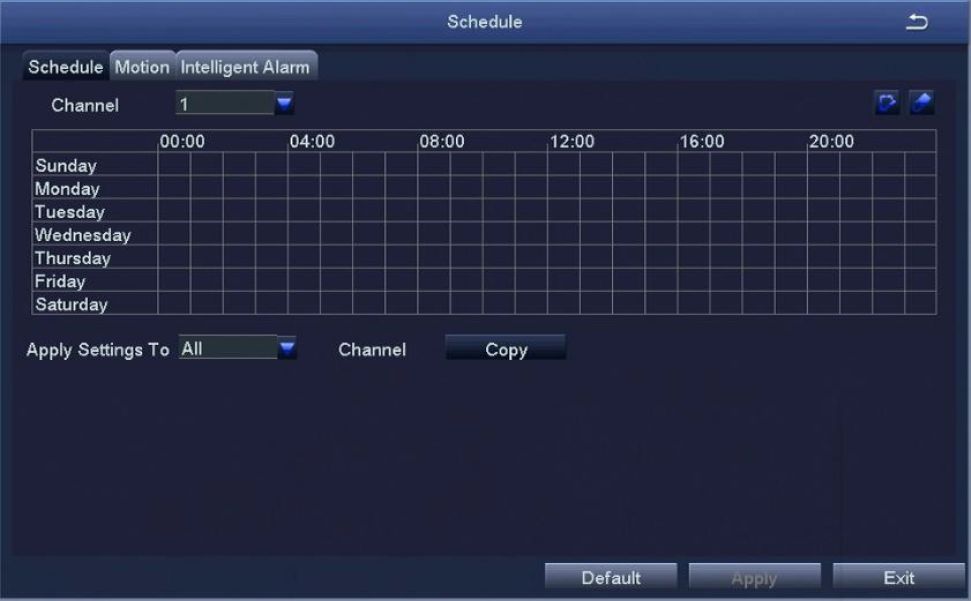Restore settings with the Default button
Screen dimensions: 971x601
[611, 577]
